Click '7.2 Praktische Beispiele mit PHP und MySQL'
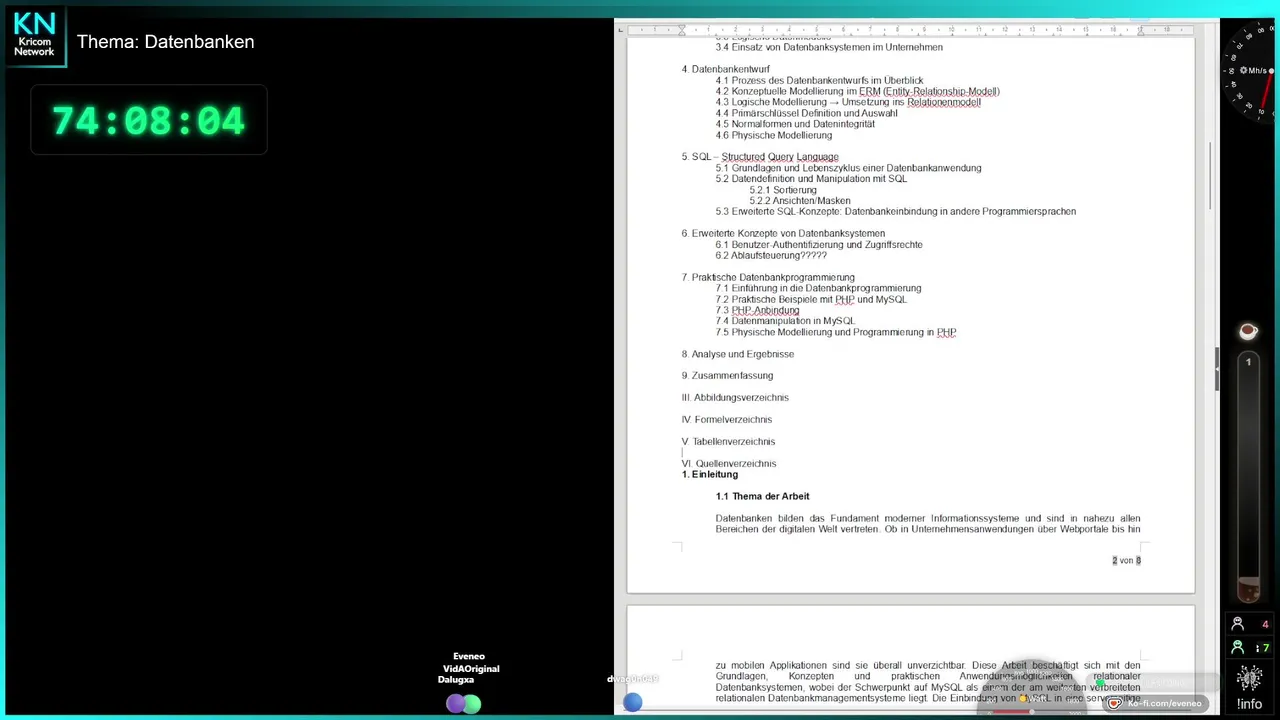The image size is (1280, 720). pyautogui.click(x=812, y=299)
